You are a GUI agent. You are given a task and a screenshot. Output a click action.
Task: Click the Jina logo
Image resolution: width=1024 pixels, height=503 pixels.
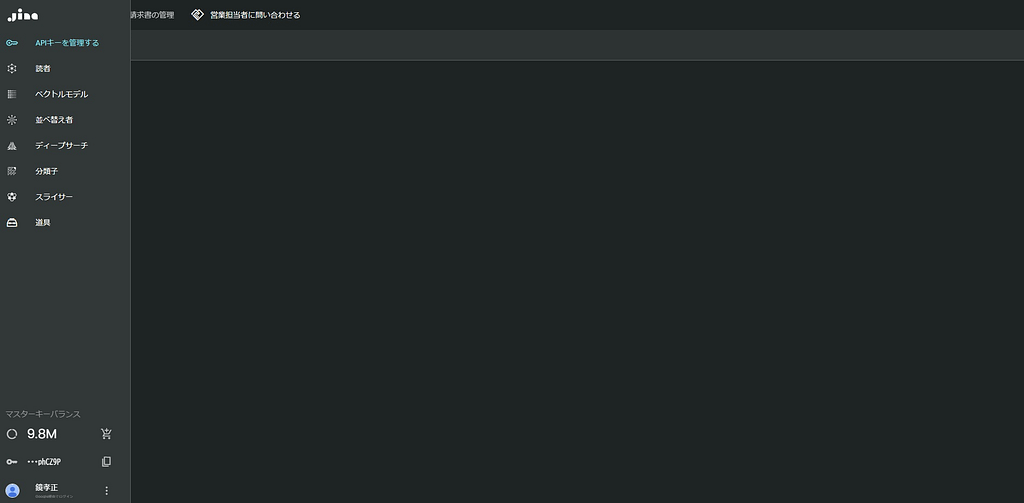pos(22,15)
